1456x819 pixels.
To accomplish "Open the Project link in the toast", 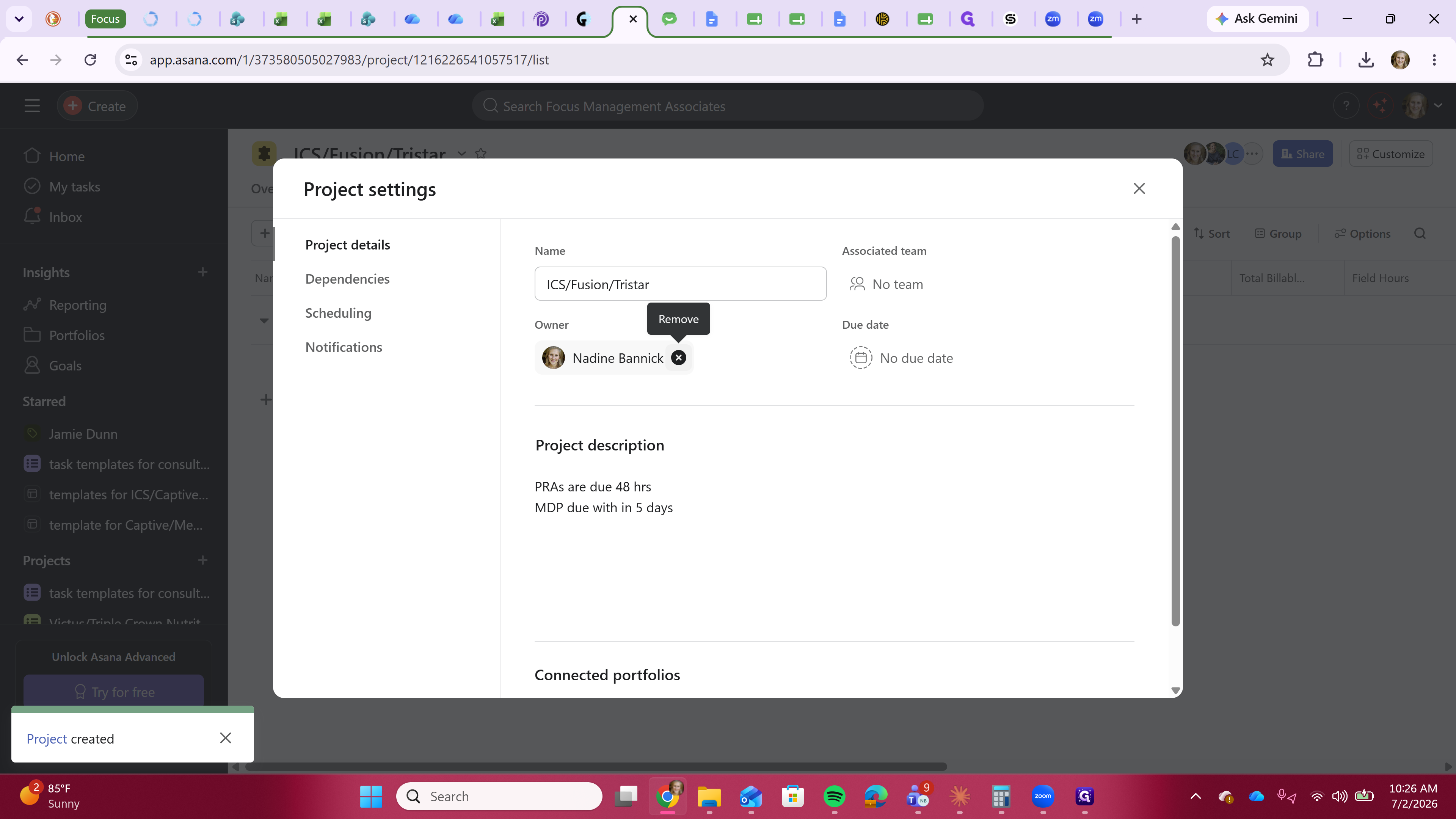I will click(x=46, y=739).
